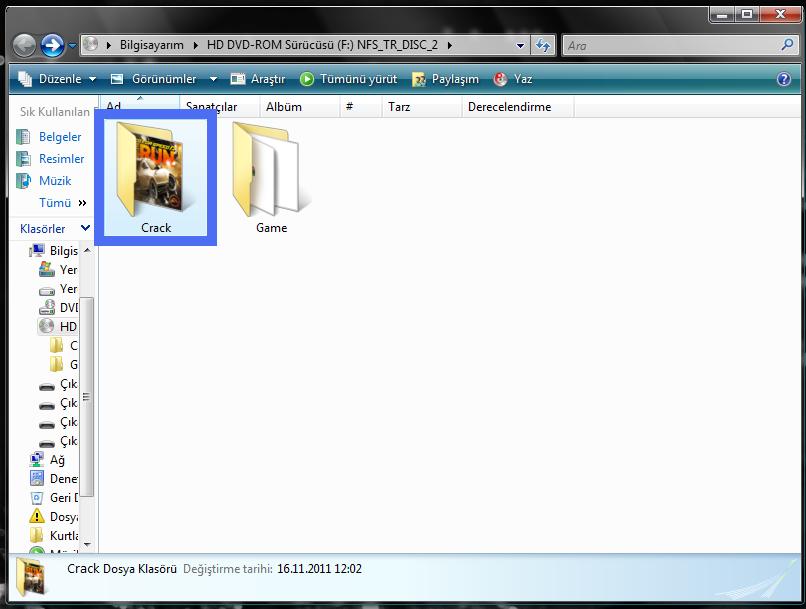Image resolution: width=806 pixels, height=609 pixels.
Task: Click Crack folder preview in details pane
Action: click(x=32, y=577)
